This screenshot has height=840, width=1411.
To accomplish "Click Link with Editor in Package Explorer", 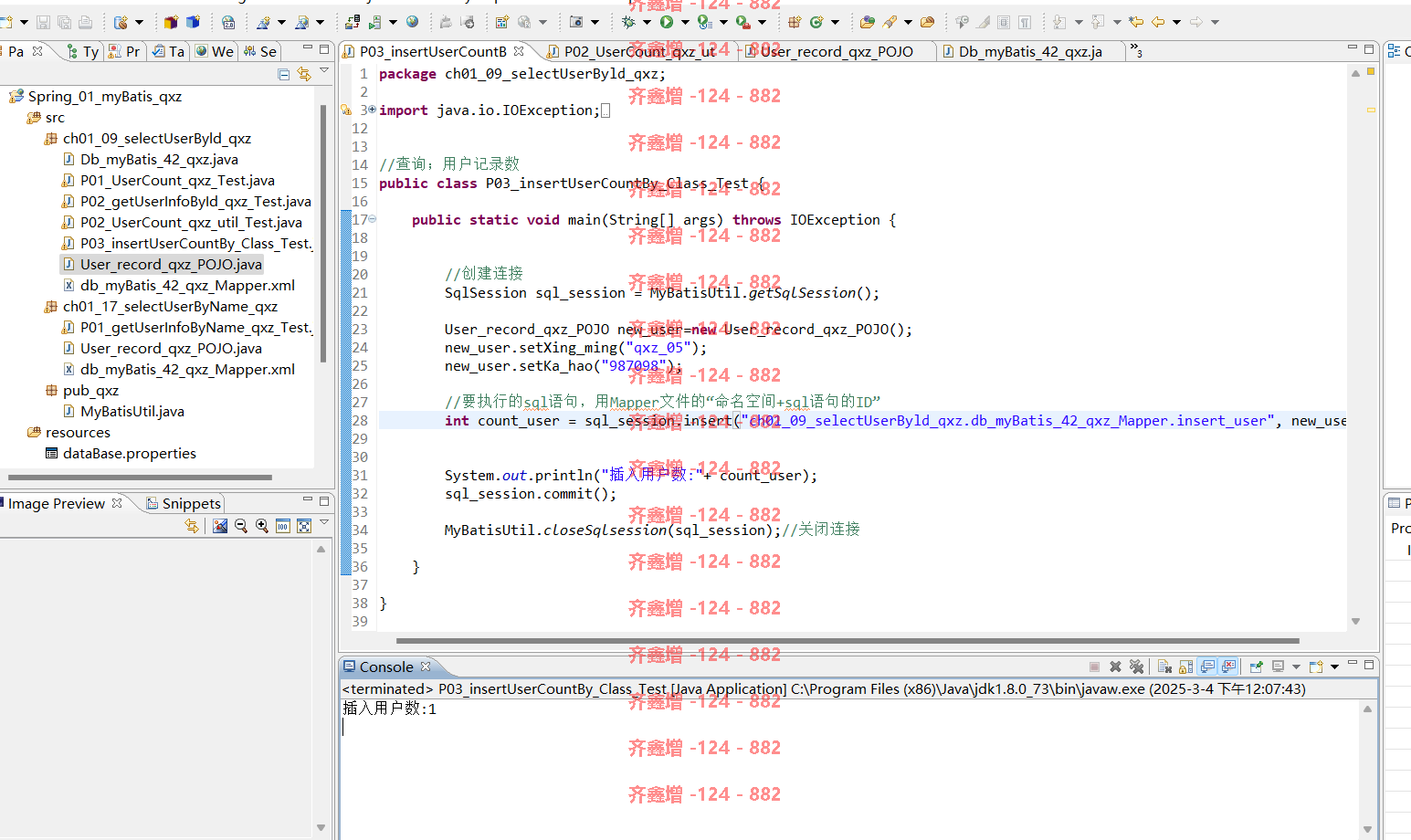I will 304,74.
